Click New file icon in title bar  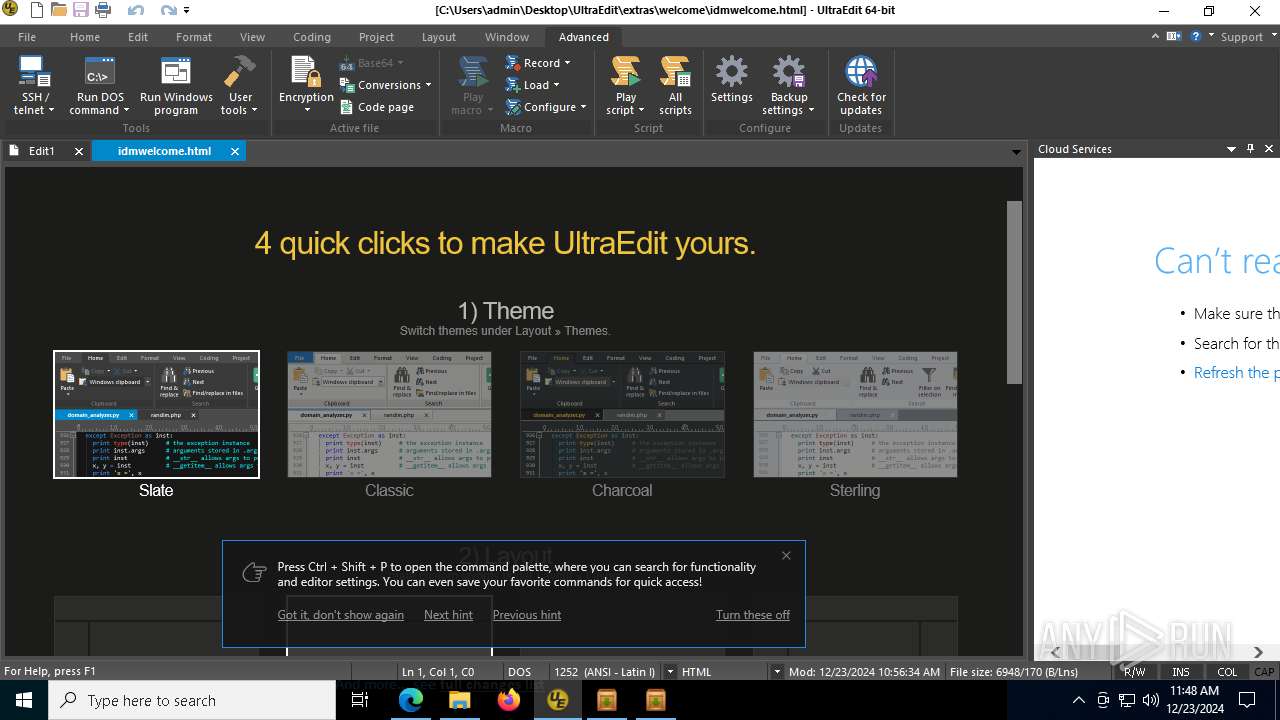pyautogui.click(x=37, y=11)
